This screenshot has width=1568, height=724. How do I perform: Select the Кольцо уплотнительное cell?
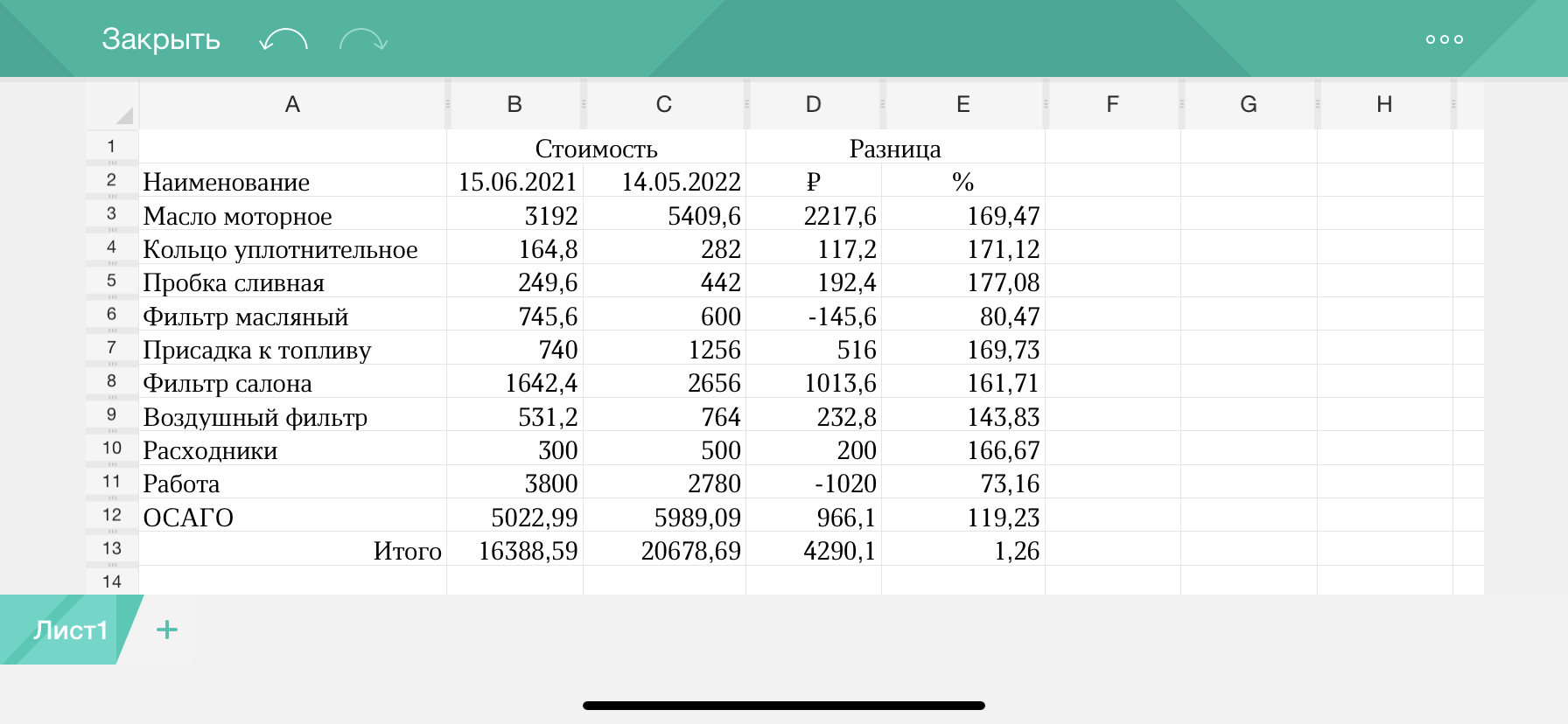pyautogui.click(x=292, y=247)
